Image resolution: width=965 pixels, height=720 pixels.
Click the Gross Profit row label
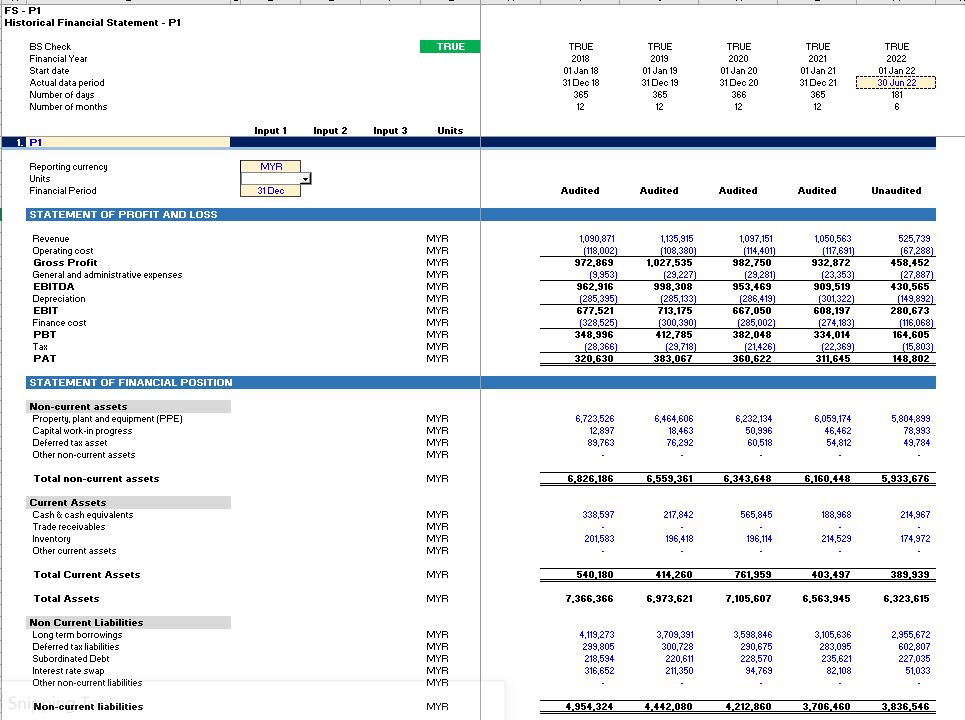tap(65, 263)
